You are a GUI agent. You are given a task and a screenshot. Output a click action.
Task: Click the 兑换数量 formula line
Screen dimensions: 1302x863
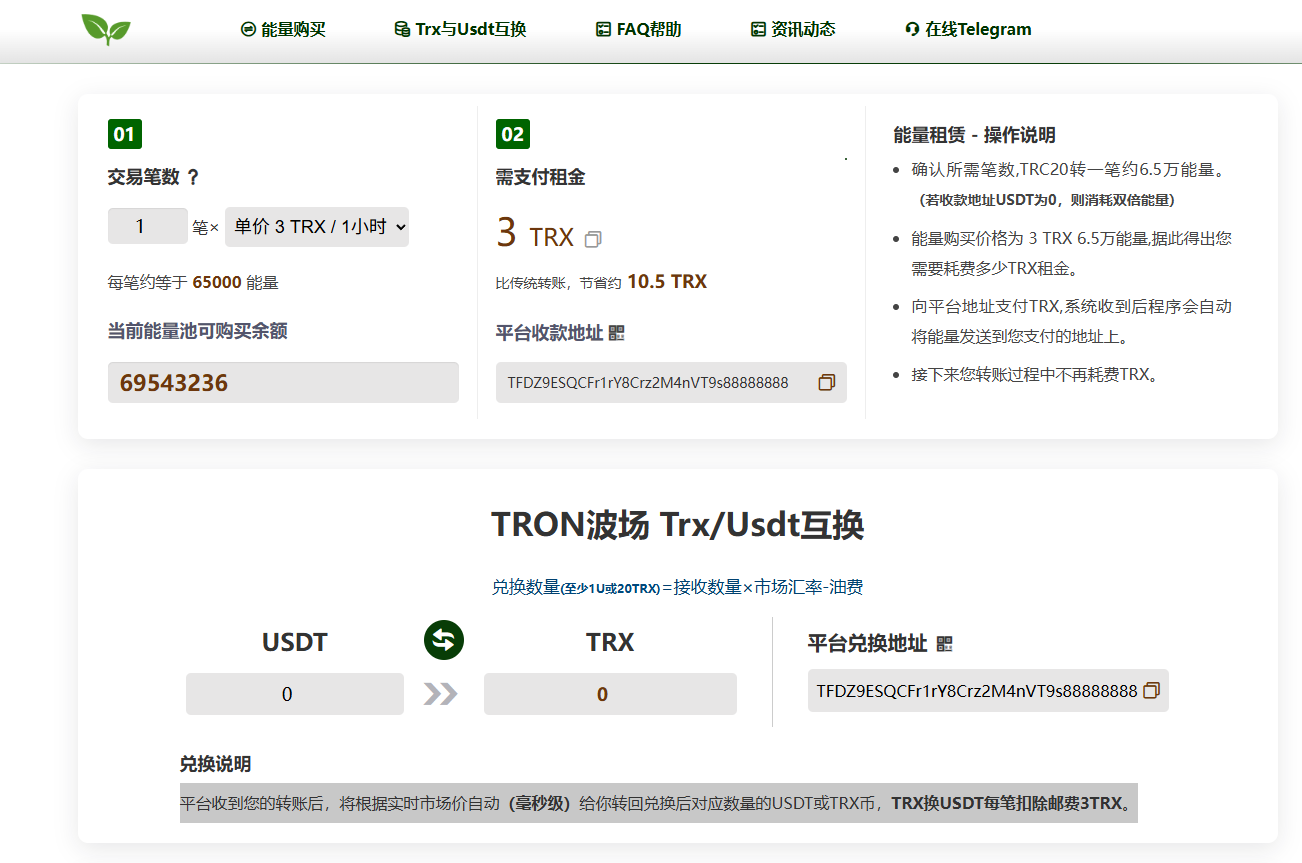[x=677, y=587]
